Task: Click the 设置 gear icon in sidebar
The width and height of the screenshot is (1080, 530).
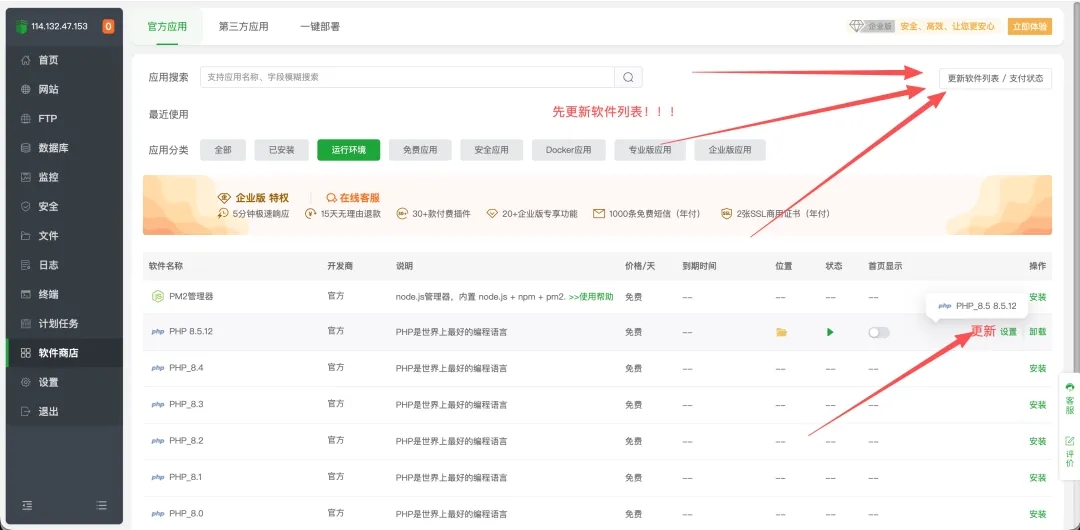Action: click(25, 383)
